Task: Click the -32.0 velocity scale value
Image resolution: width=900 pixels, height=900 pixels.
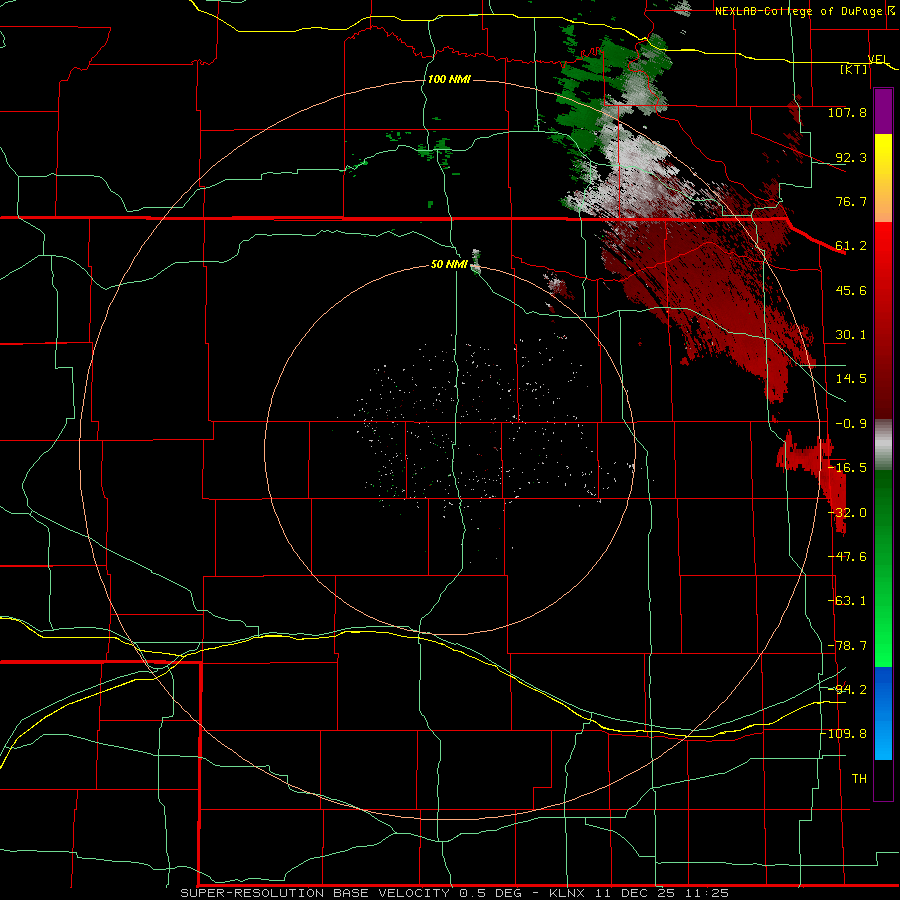Action: (847, 513)
